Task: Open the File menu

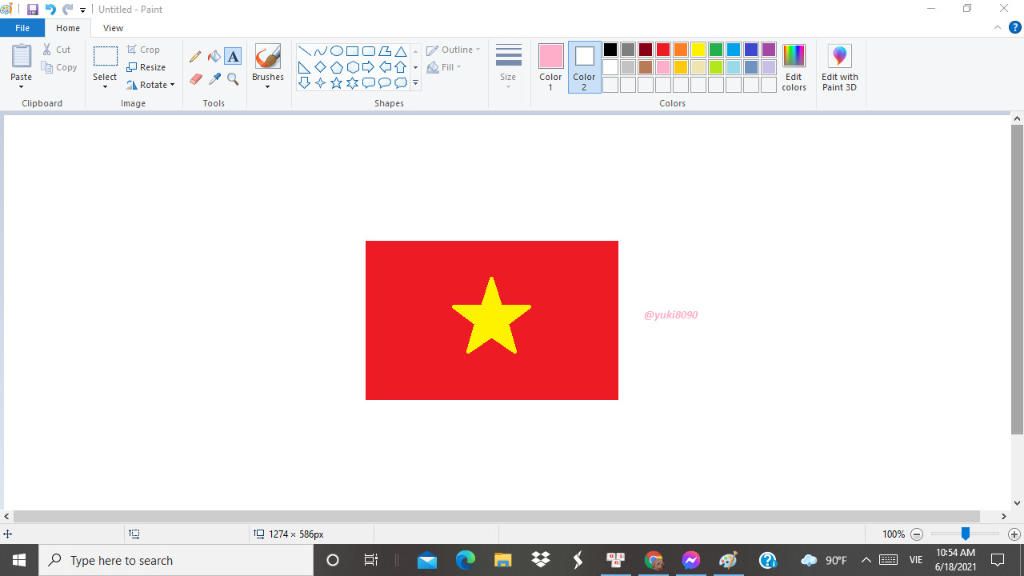Action: point(22,28)
